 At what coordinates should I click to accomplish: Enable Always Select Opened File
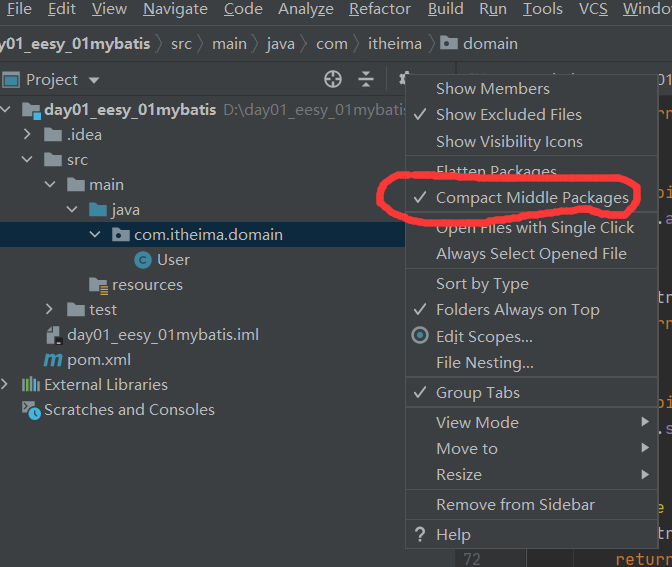(x=531, y=254)
